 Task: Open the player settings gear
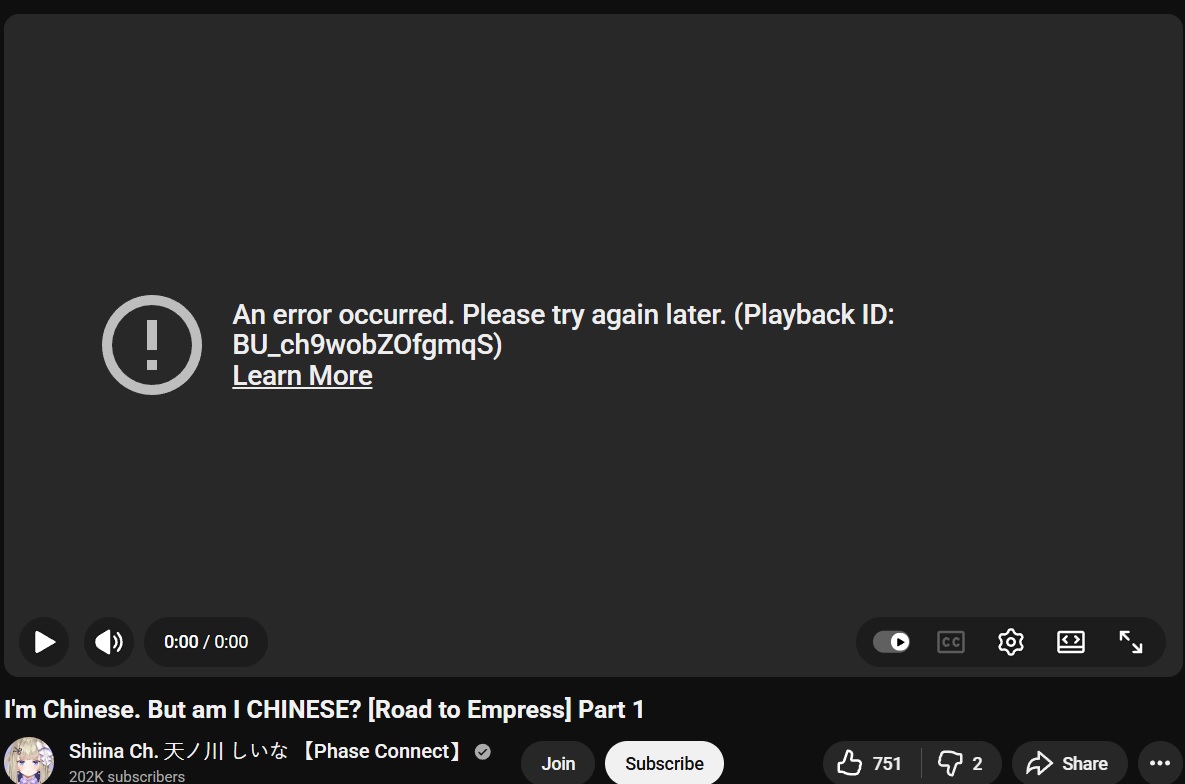(x=1010, y=642)
